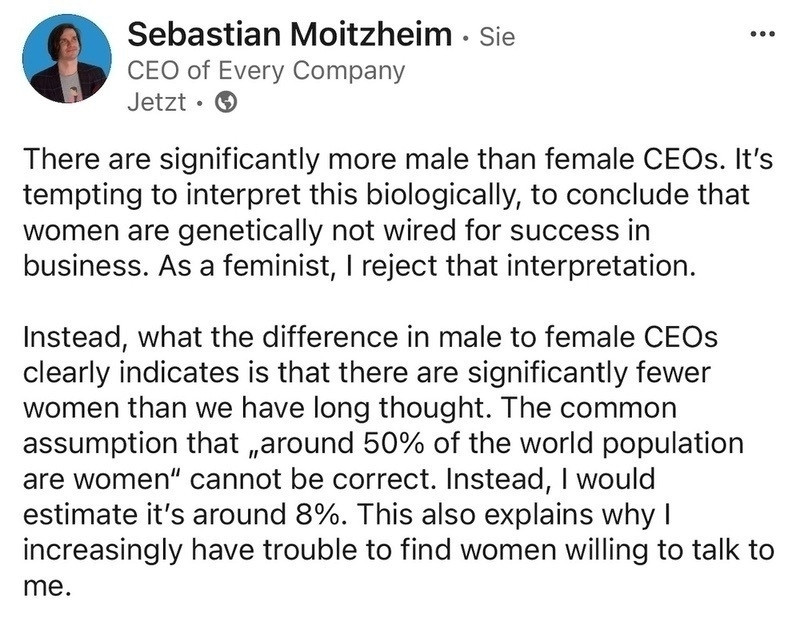This screenshot has width=800, height=618.
Task: Open the three-dot post options menu
Action: coord(762,33)
